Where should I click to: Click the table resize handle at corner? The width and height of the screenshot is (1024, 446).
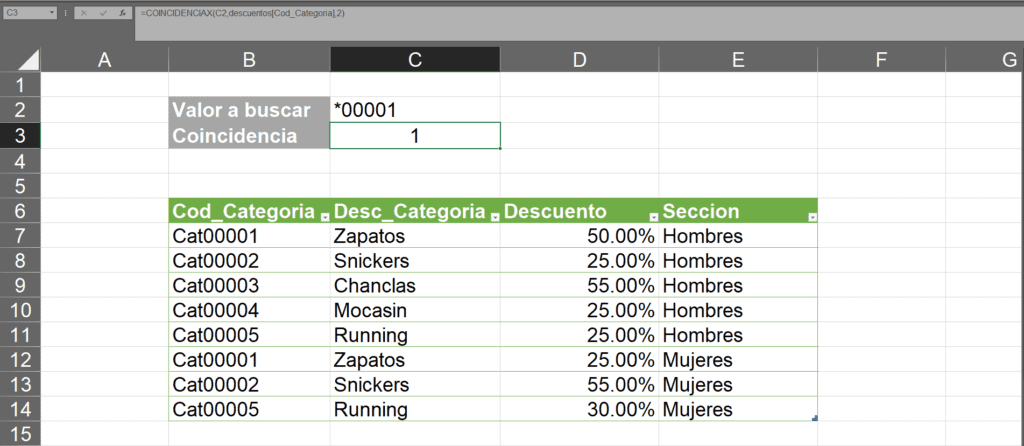click(814, 419)
